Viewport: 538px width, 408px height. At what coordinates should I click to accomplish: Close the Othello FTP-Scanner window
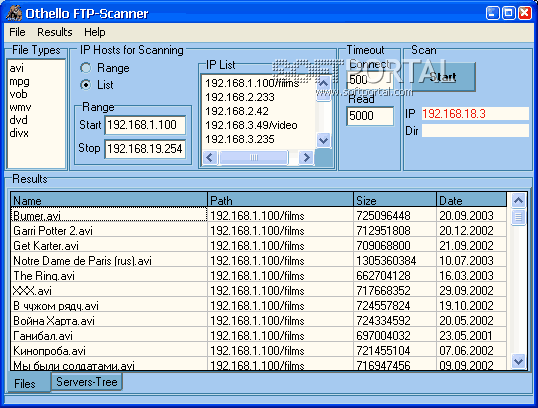pyautogui.click(x=525, y=13)
